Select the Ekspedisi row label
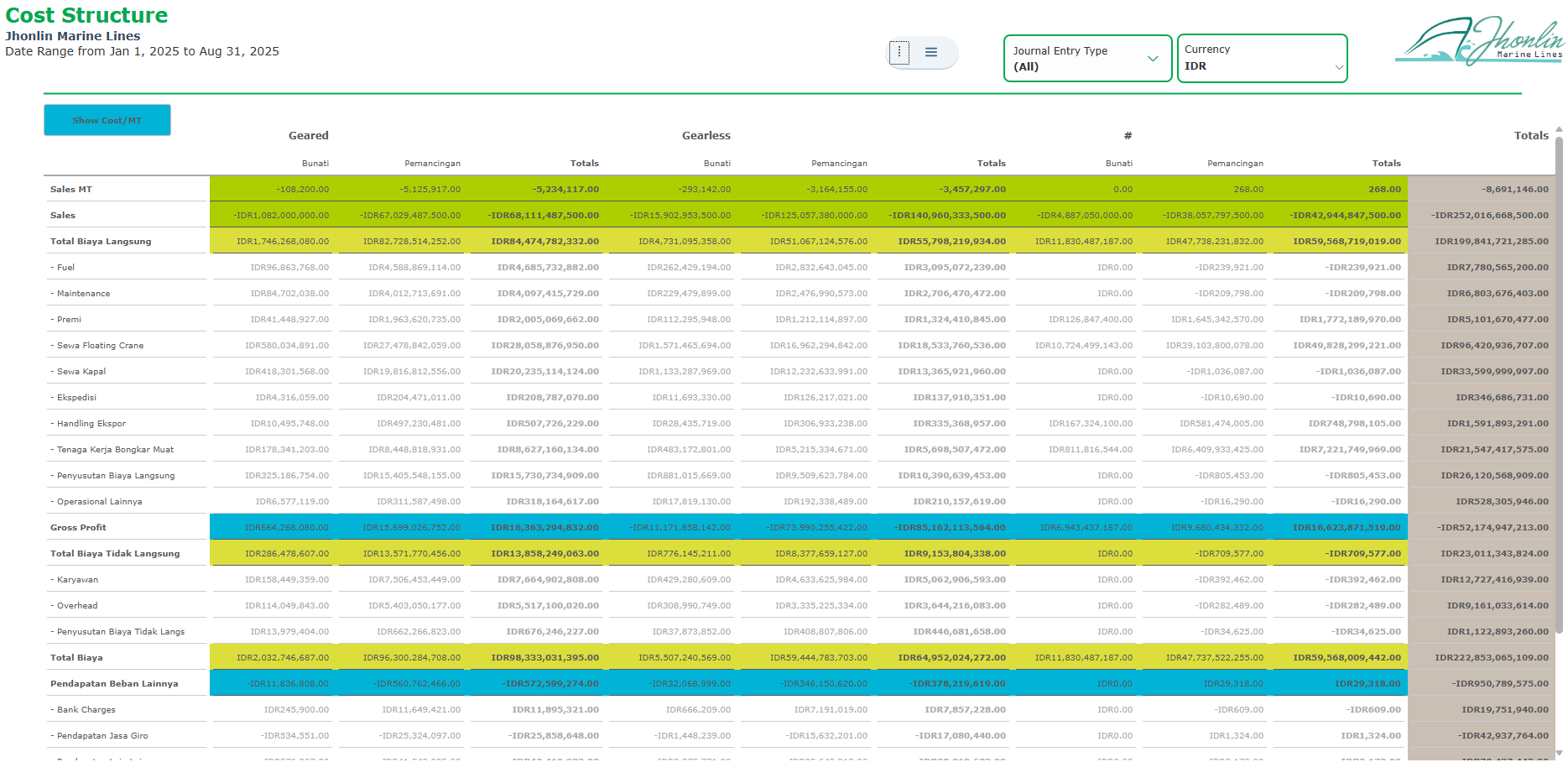1568x778 pixels. (x=73, y=398)
